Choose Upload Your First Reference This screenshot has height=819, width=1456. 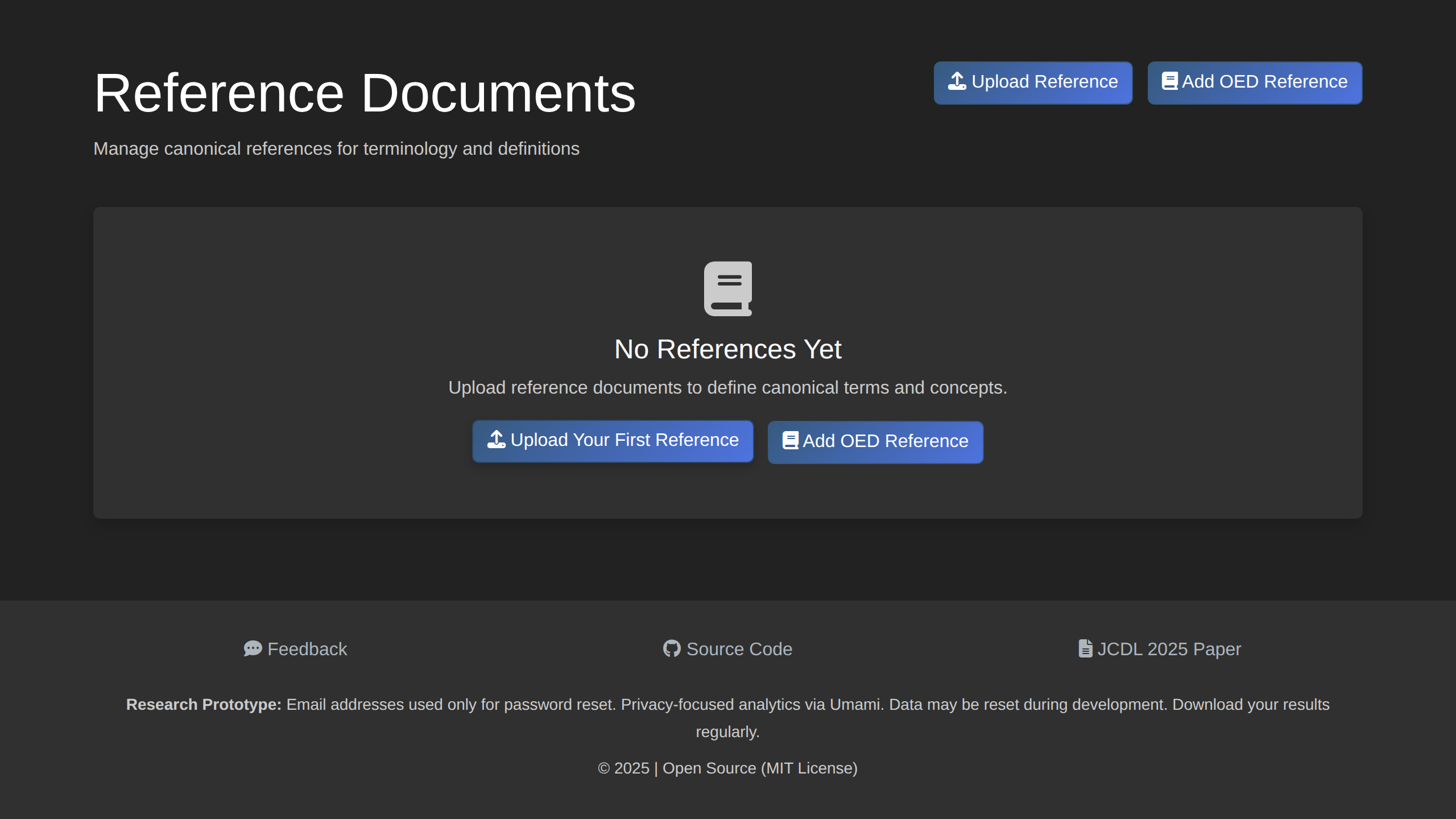[613, 441]
